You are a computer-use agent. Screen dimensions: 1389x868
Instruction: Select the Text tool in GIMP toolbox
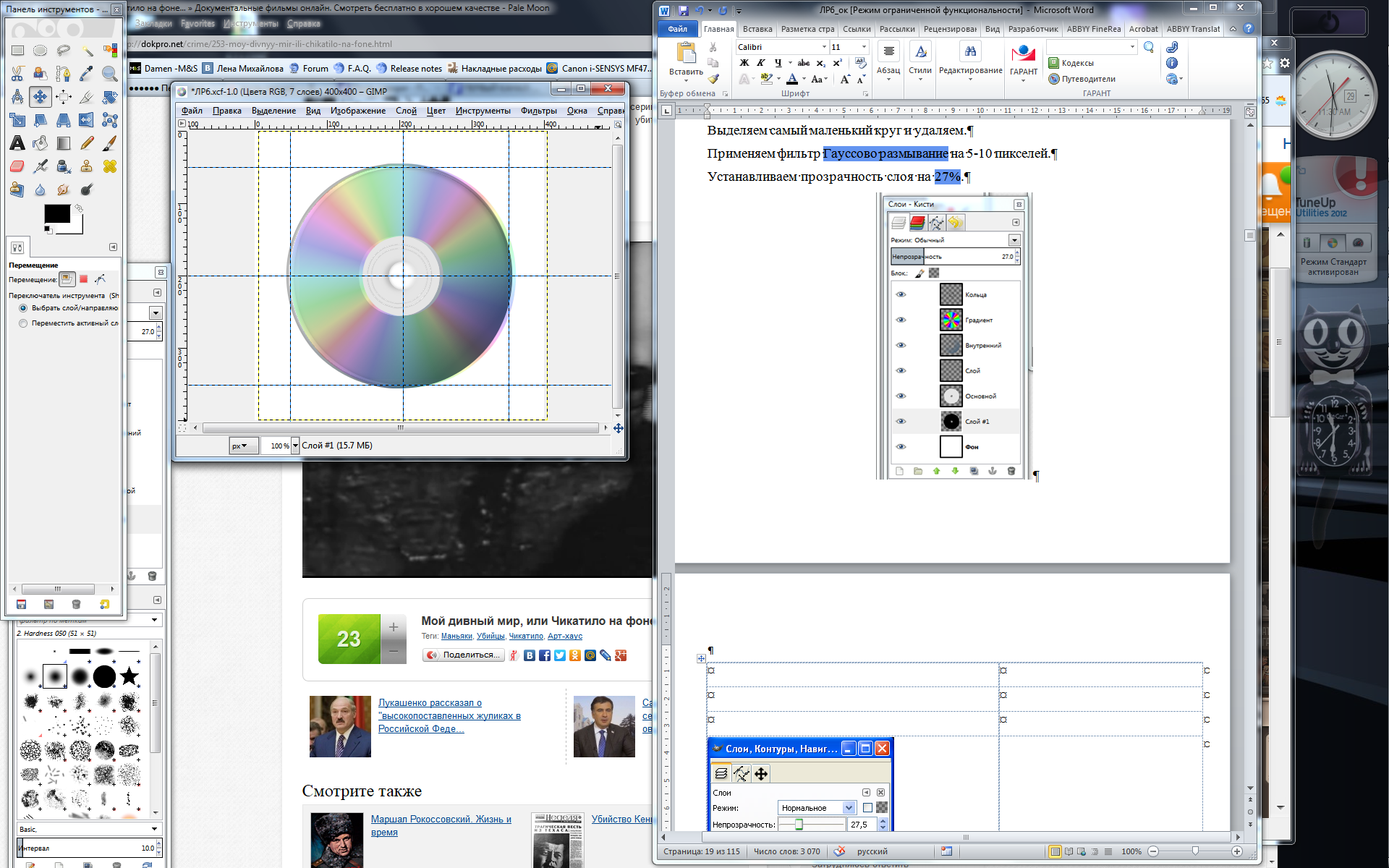point(17,143)
